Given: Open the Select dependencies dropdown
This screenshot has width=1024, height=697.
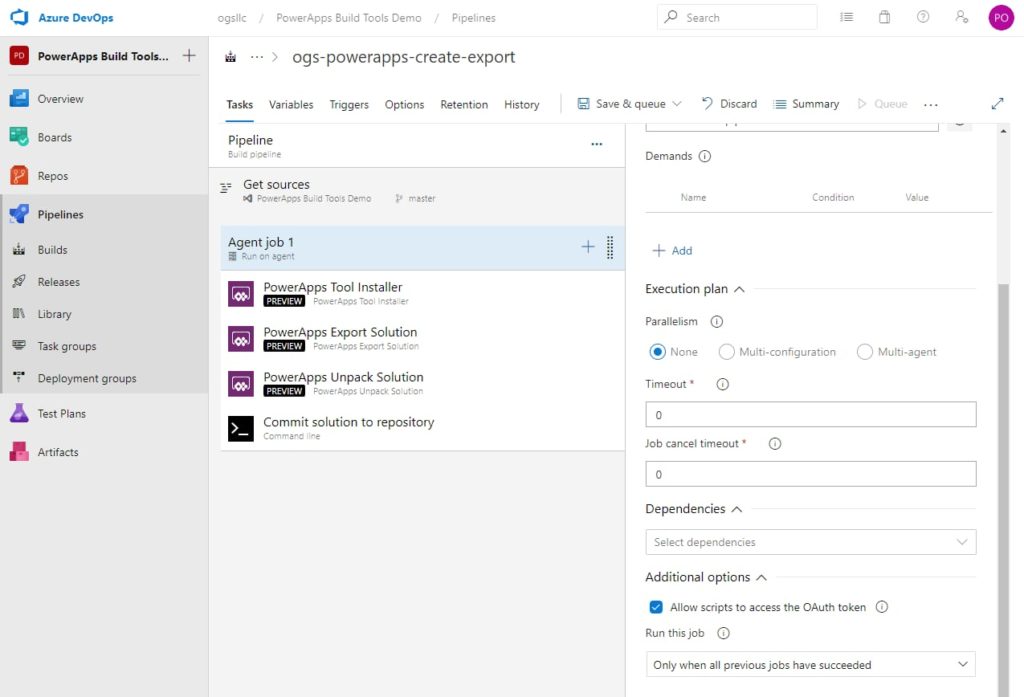Looking at the screenshot, I should click(x=810, y=541).
